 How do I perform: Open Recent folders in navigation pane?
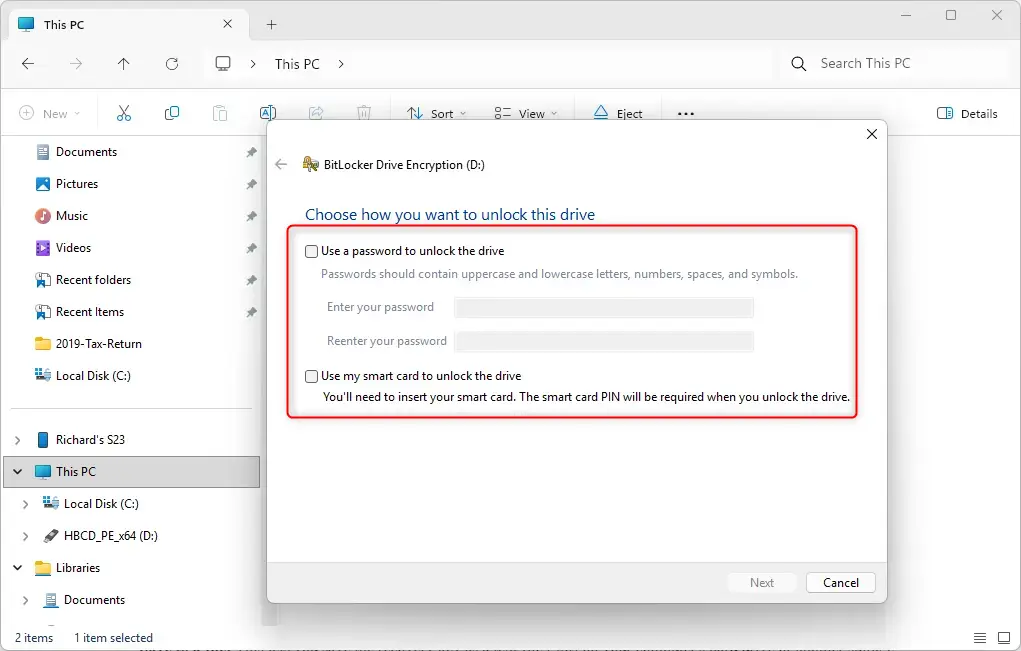[93, 280]
